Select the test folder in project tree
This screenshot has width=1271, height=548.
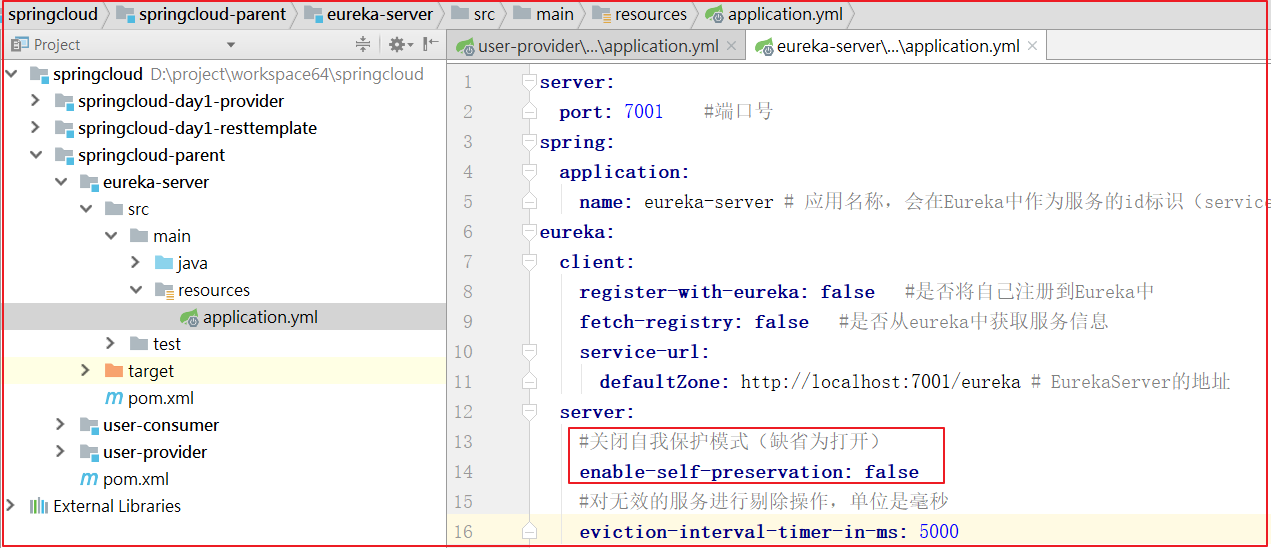pos(167,344)
